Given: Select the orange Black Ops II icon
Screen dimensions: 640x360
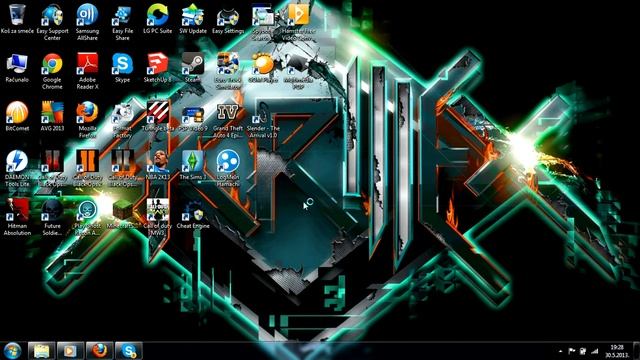Looking at the screenshot, I should point(87,169).
